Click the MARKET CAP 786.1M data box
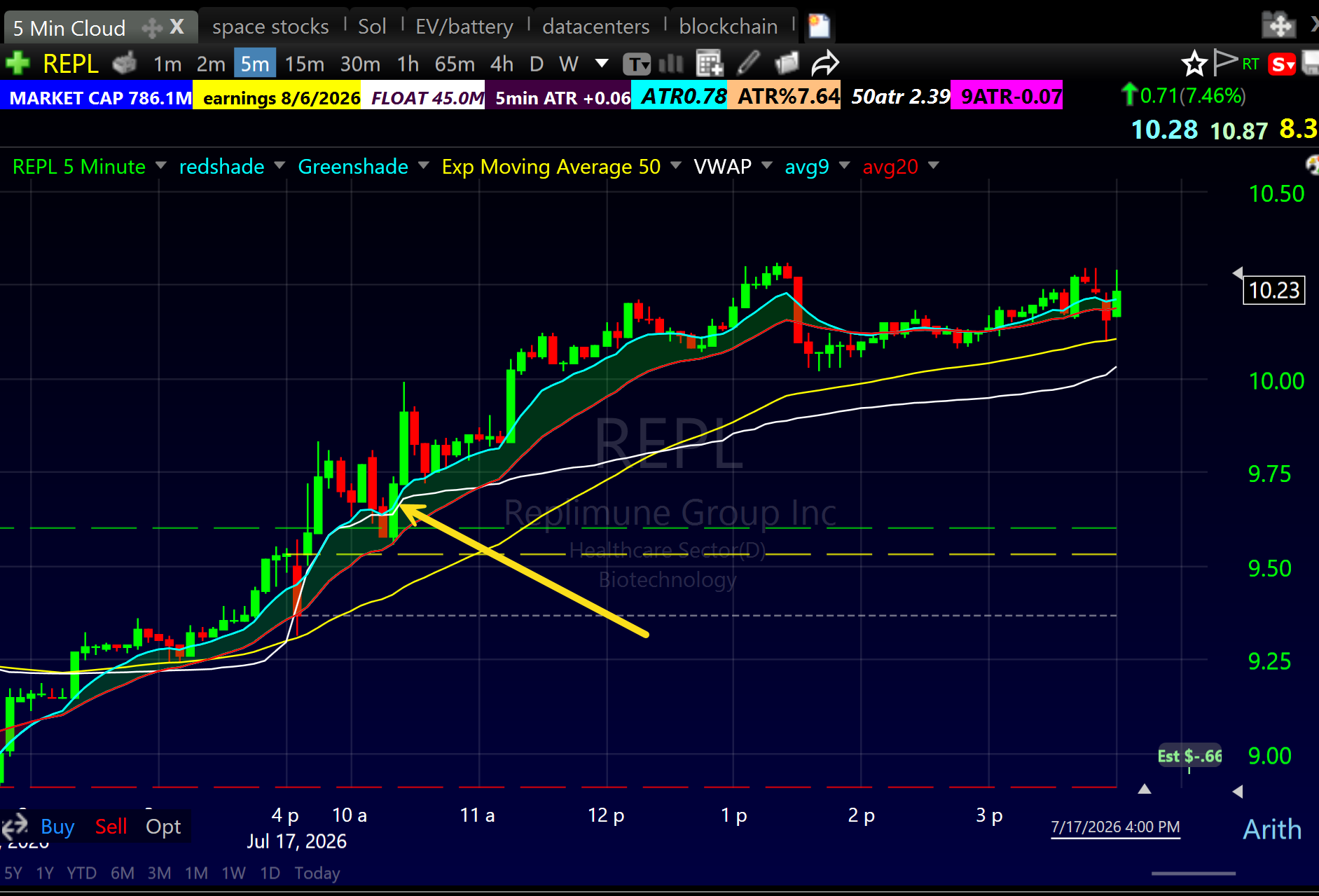Screen dimensions: 1319x896 (x=97, y=97)
